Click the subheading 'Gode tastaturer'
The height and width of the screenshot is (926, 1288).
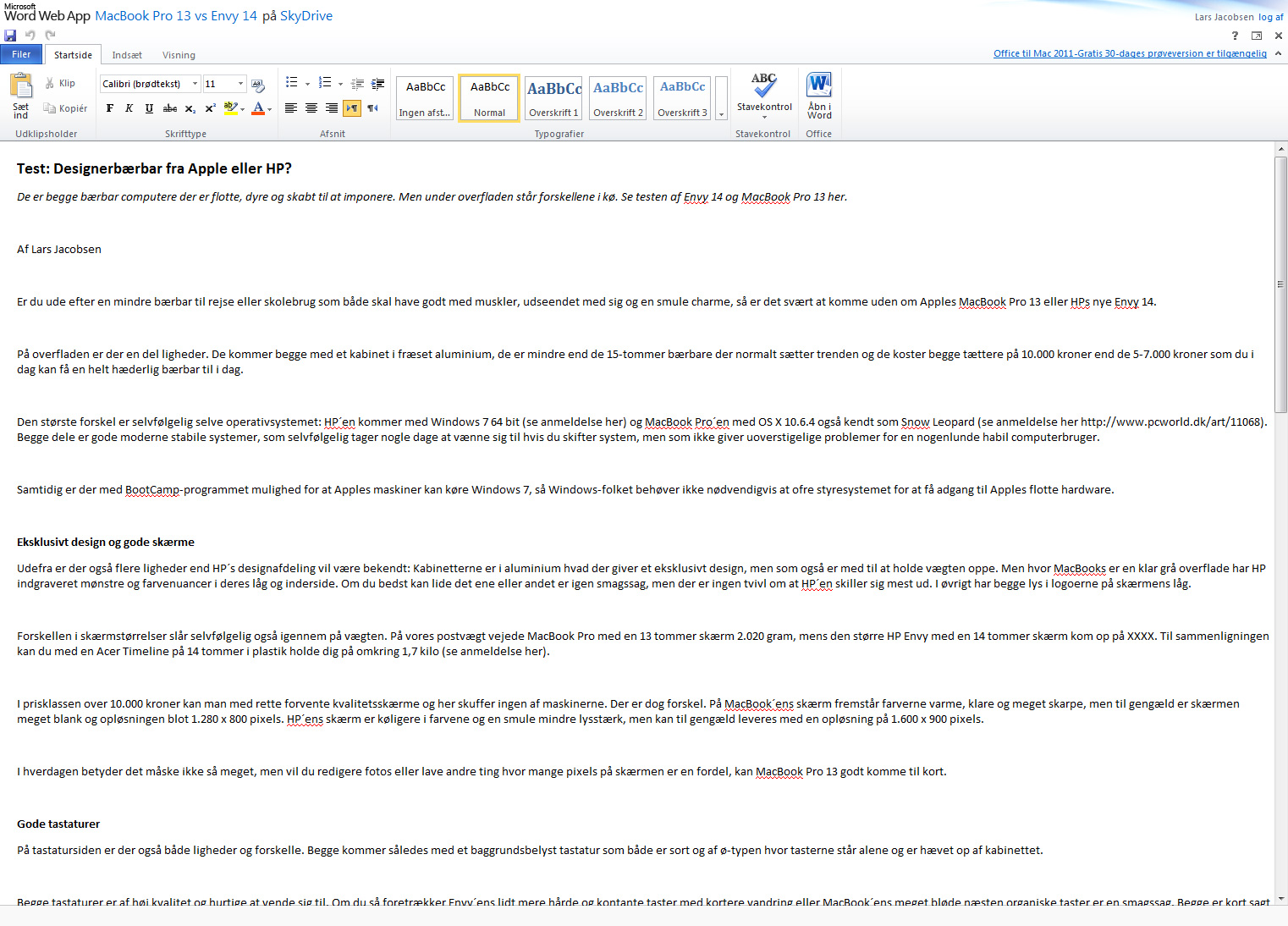point(58,824)
